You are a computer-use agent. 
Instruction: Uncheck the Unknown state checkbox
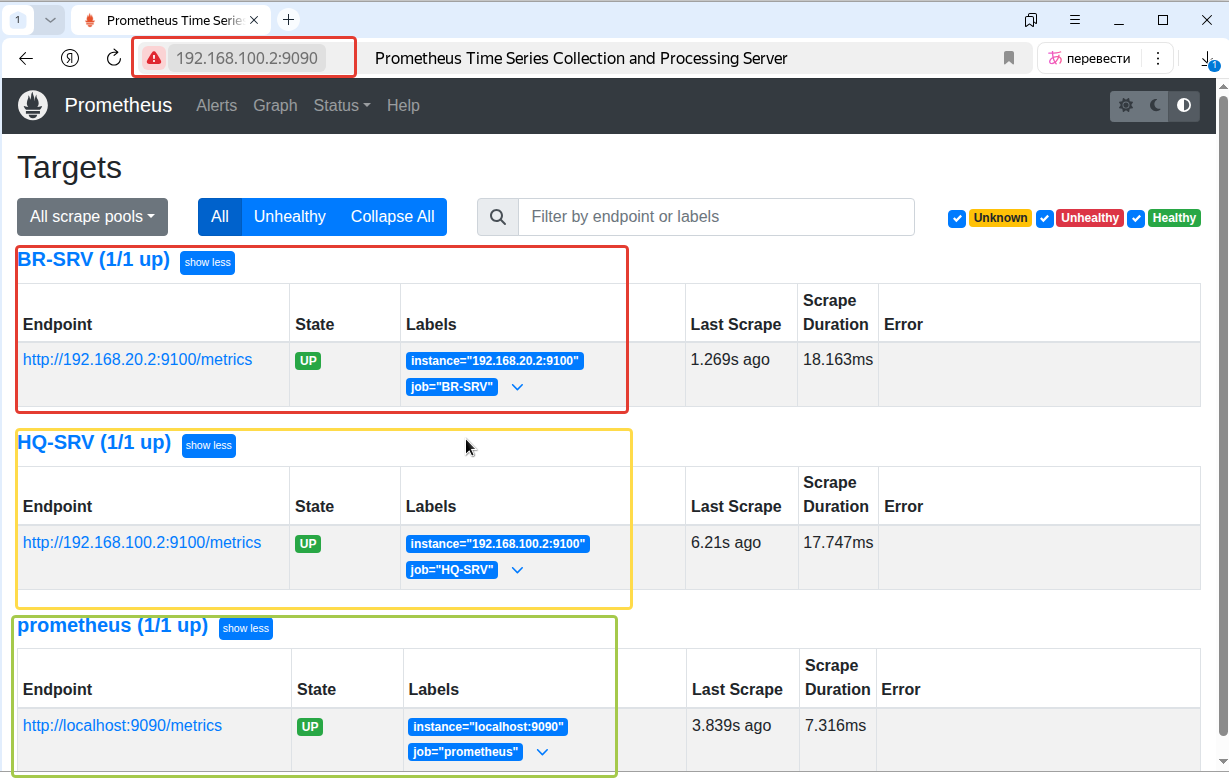(957, 218)
